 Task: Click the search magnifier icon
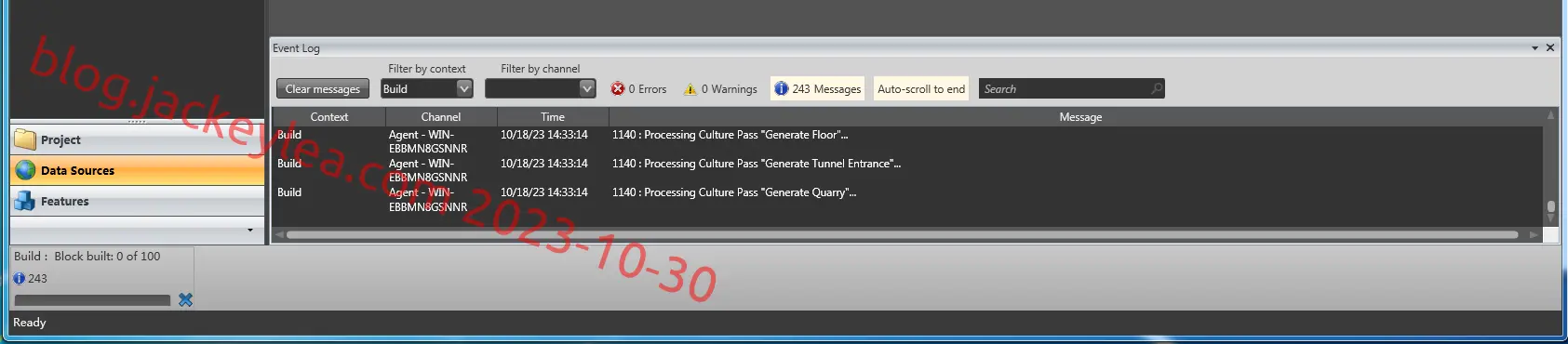pos(1156,88)
